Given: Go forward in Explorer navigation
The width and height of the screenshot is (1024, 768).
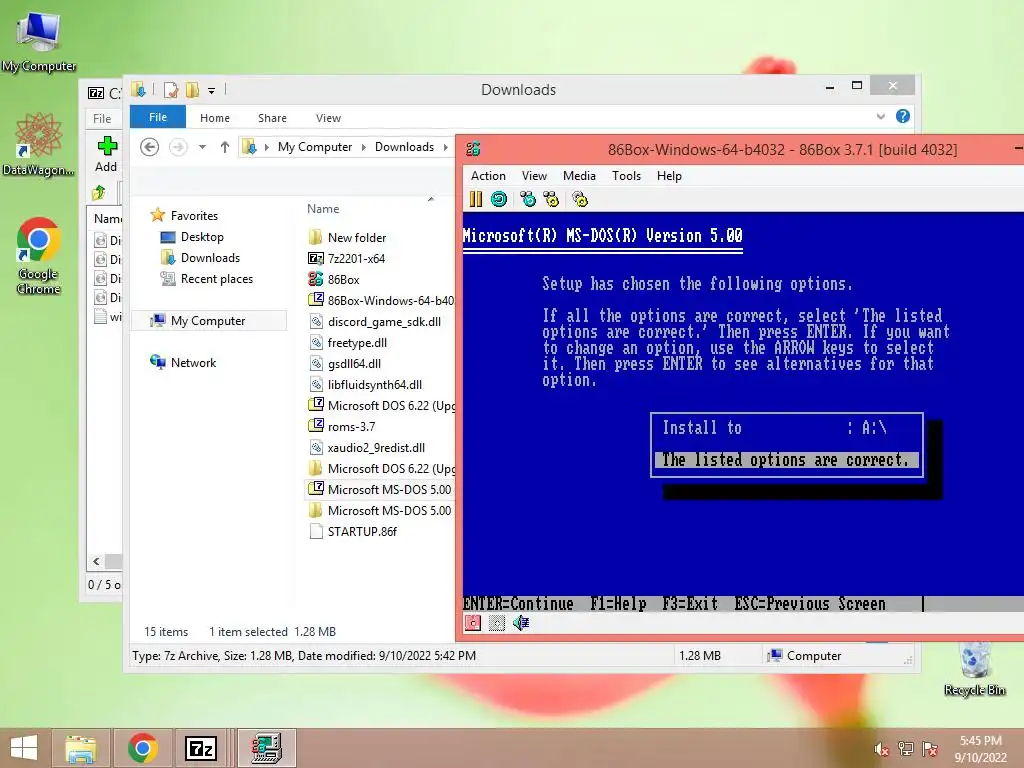Looking at the screenshot, I should click(x=178, y=147).
